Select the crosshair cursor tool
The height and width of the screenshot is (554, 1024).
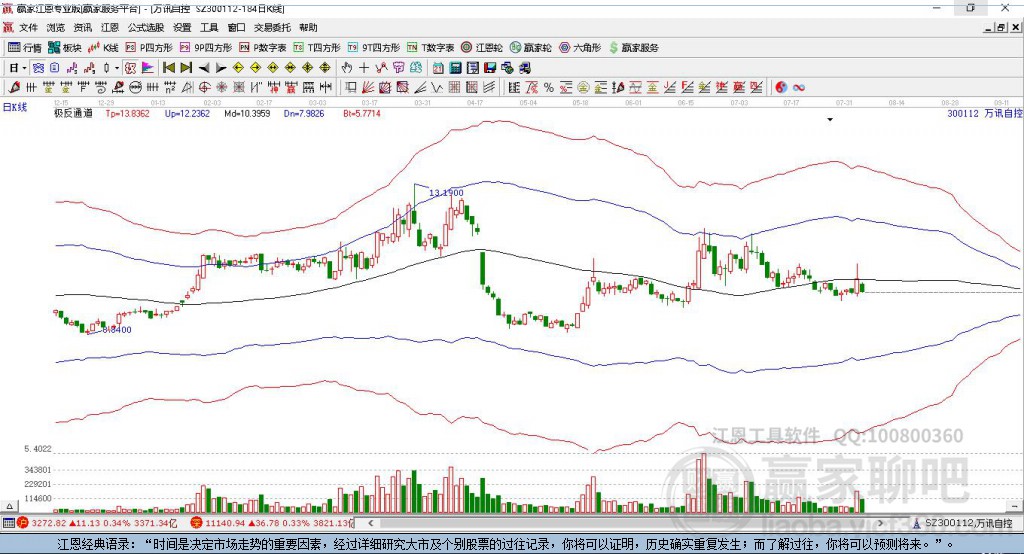click(364, 68)
